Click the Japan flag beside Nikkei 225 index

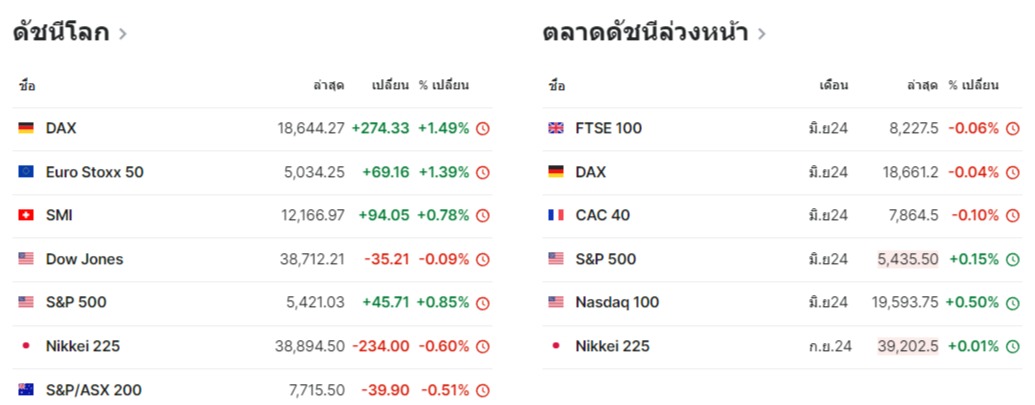point(26,346)
